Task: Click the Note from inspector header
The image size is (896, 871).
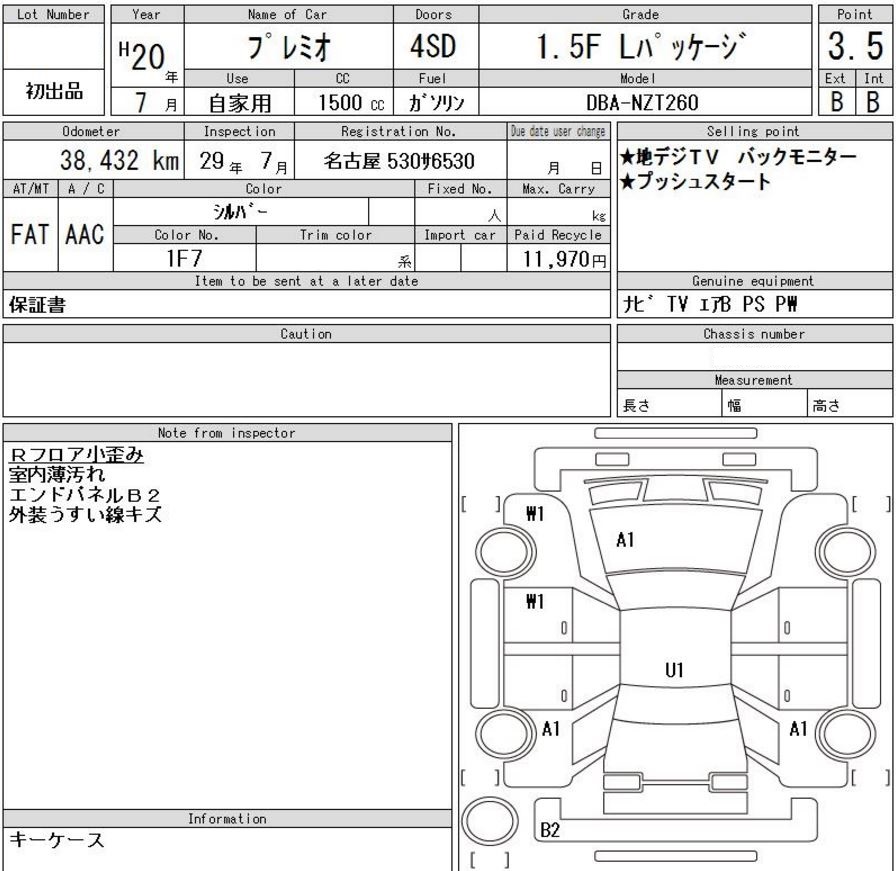Action: tap(227, 433)
